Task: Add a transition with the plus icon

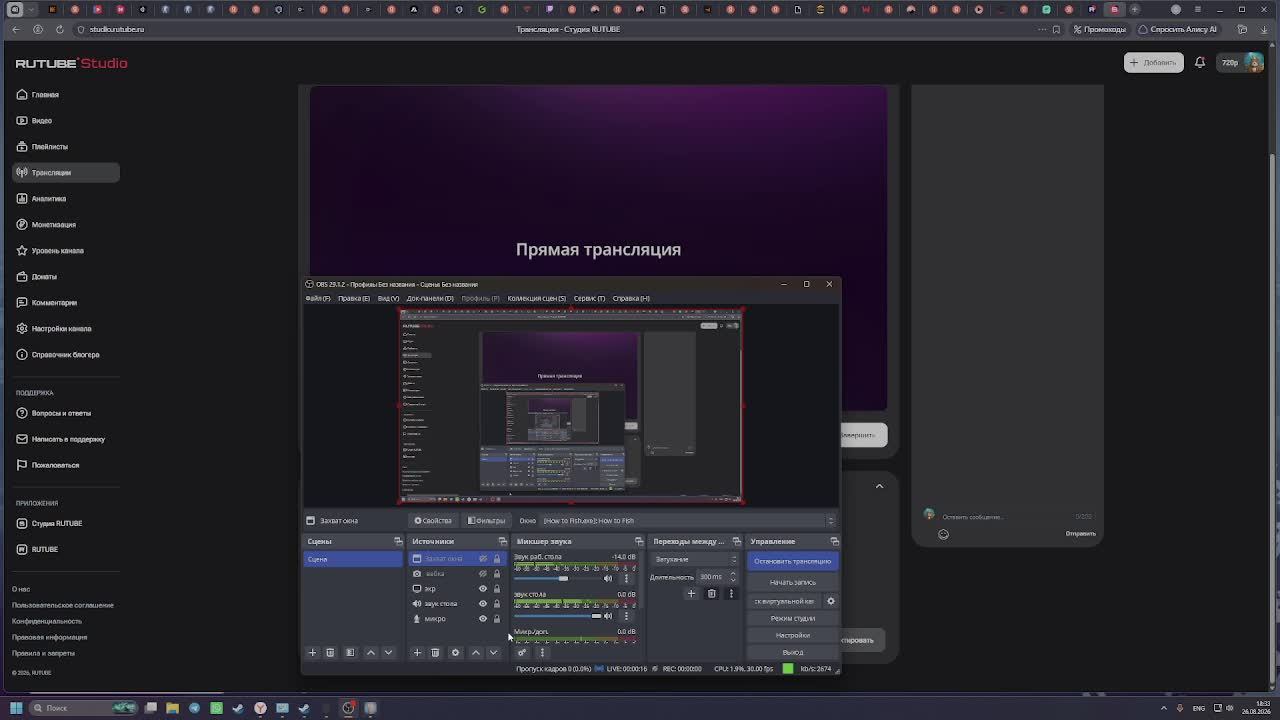Action: tap(691, 594)
